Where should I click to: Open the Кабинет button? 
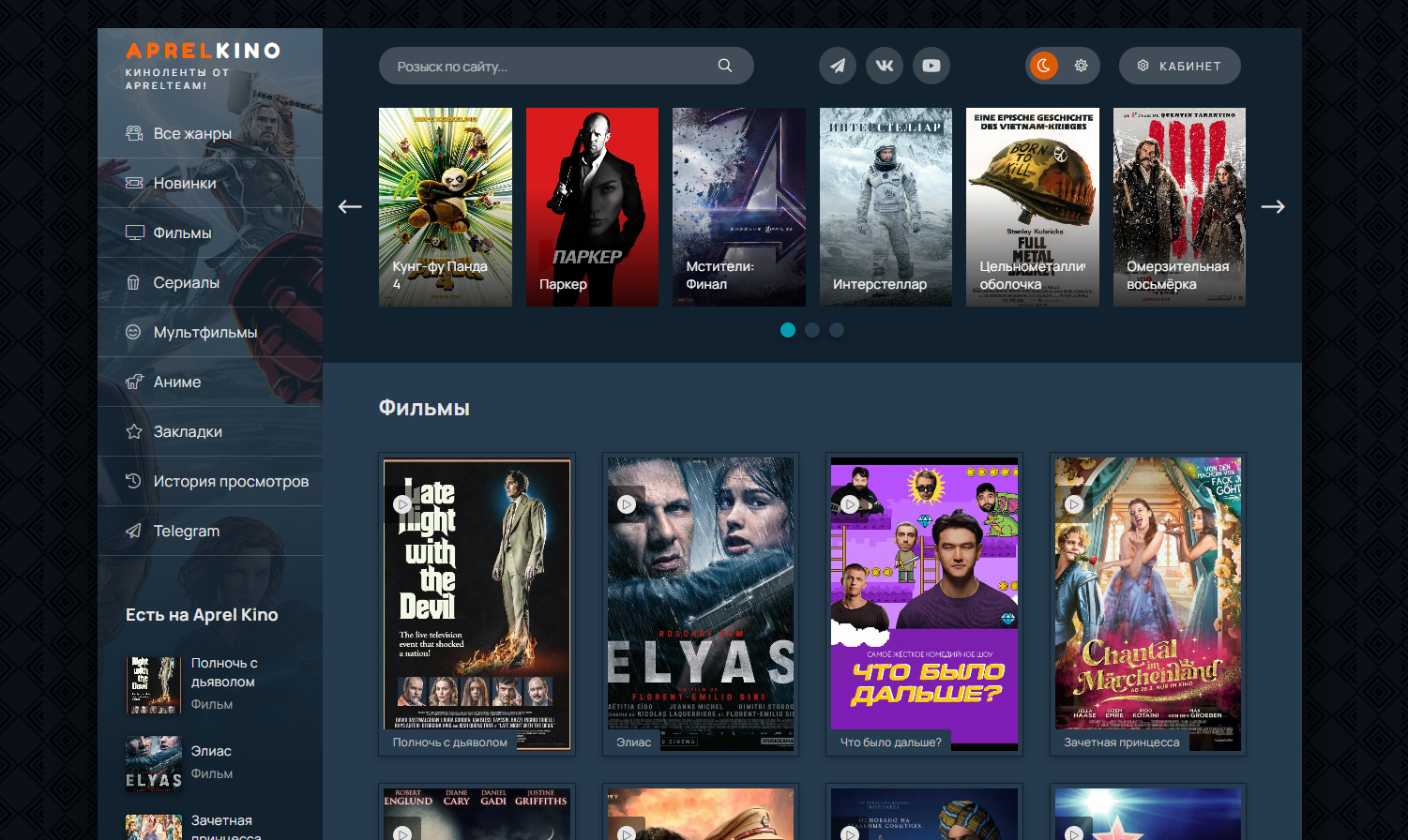click(x=1180, y=66)
